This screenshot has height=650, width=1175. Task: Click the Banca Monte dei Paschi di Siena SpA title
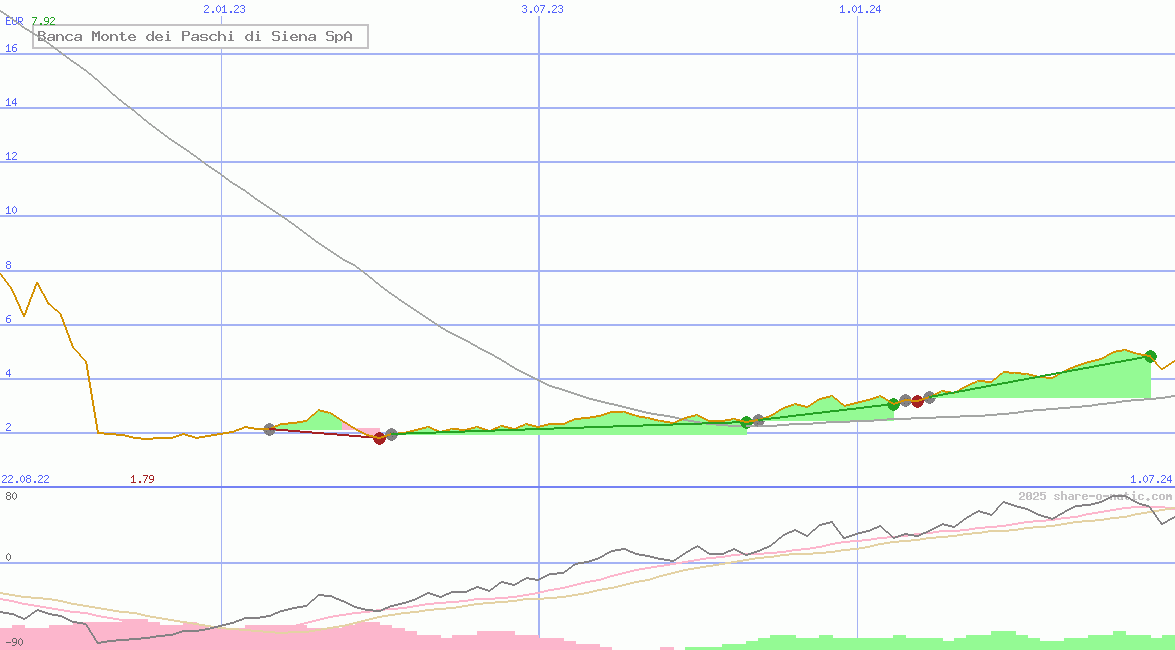point(200,36)
